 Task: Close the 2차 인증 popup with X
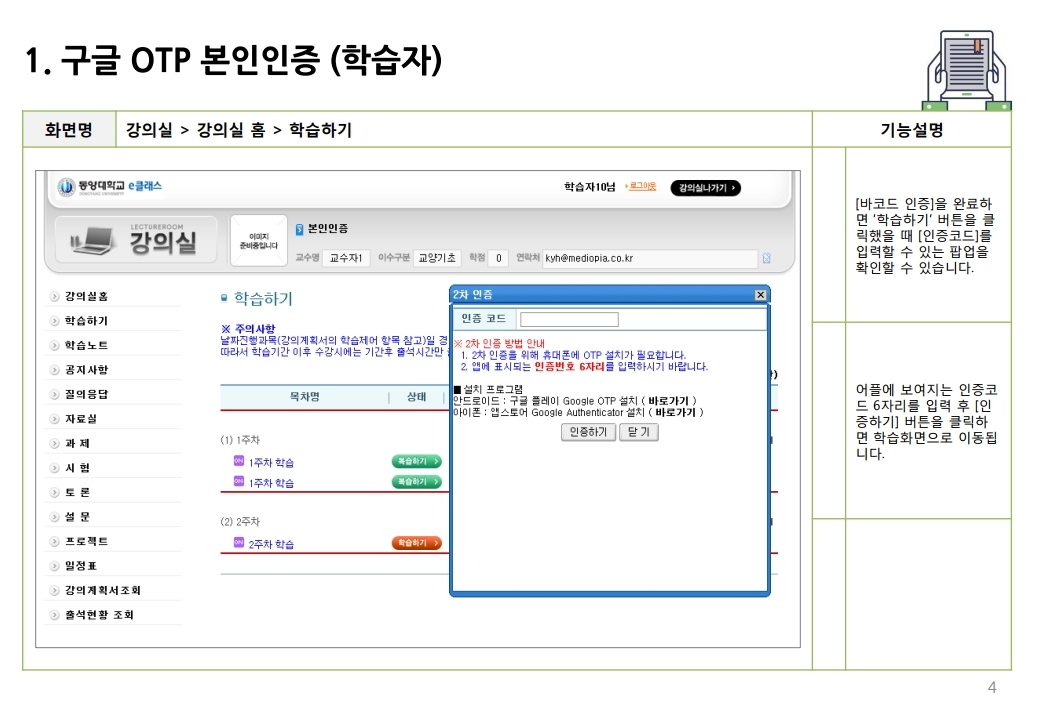pos(760,295)
